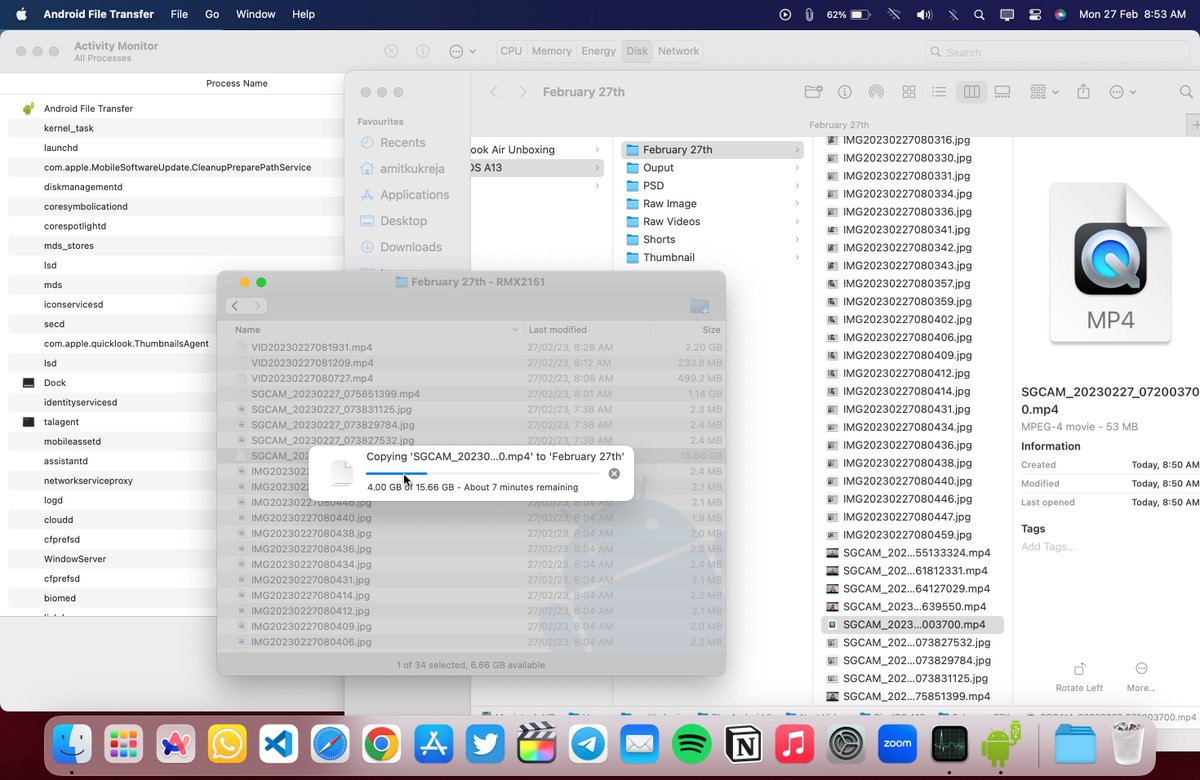Switch to Memory tab in Activity Monitor
Screen dimensions: 1200x780
552,51
